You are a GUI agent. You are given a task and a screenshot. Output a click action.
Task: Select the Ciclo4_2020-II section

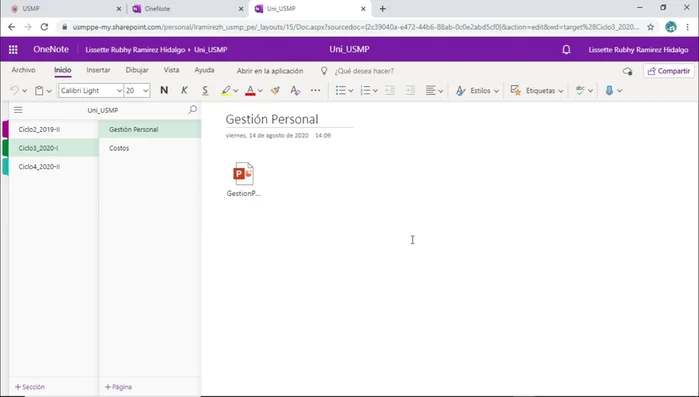53,167
